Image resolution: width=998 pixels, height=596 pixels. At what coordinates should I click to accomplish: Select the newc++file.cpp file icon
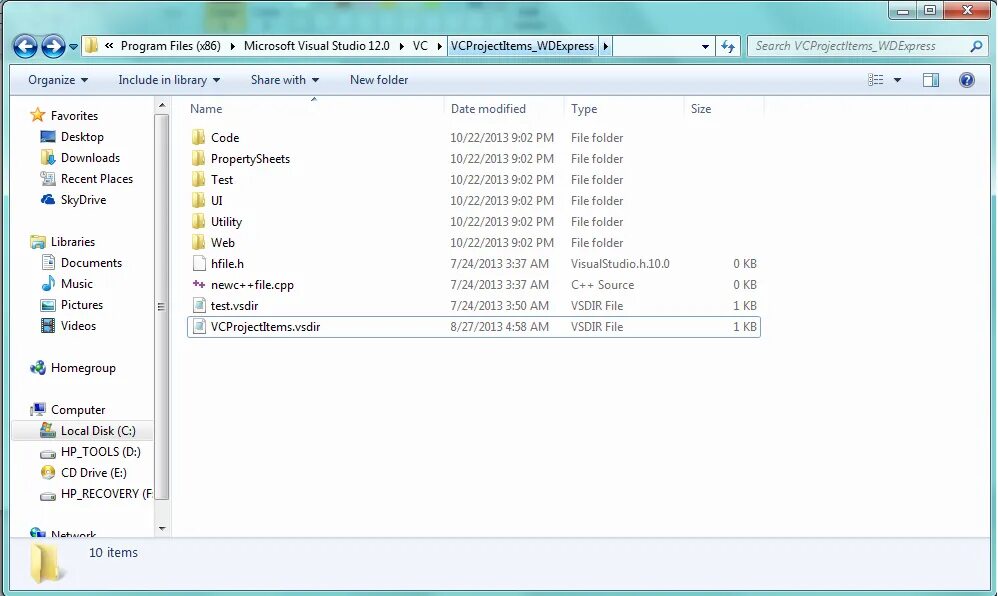tap(199, 285)
